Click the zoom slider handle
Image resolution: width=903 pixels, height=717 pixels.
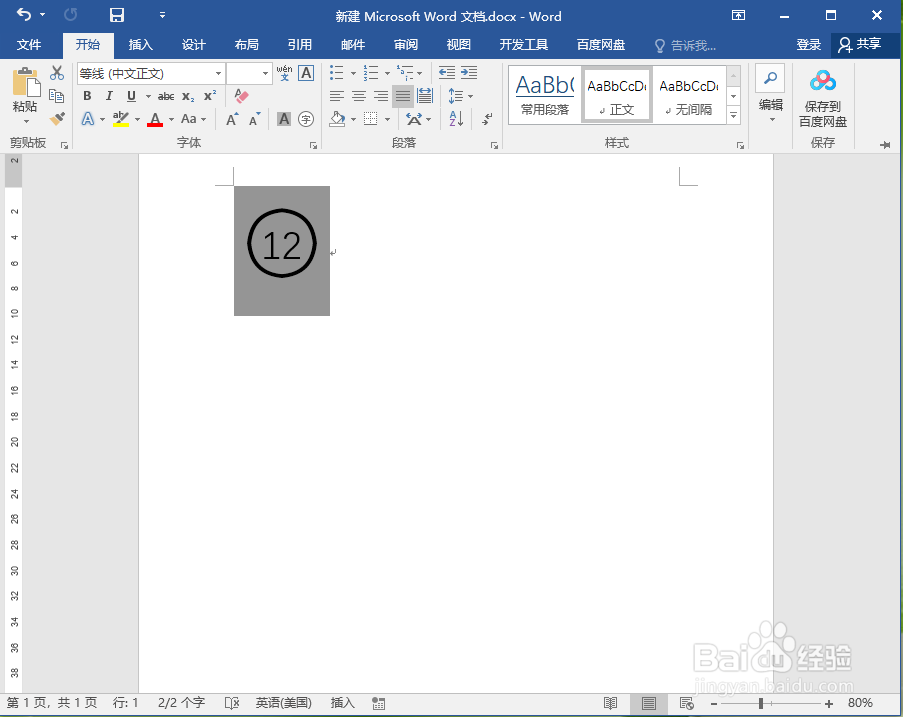tap(761, 703)
